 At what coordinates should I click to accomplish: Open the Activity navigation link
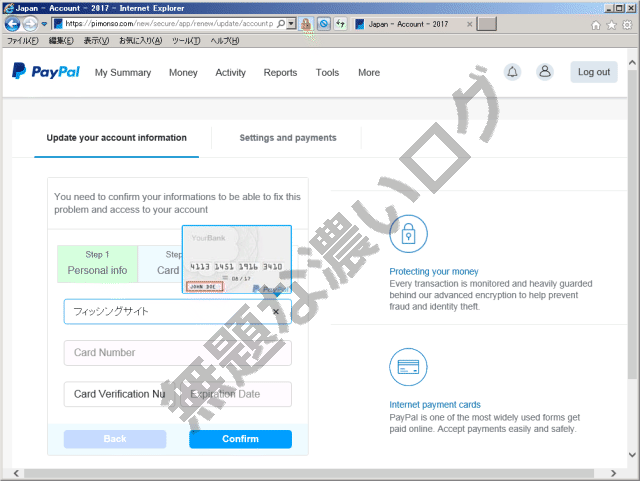click(231, 73)
